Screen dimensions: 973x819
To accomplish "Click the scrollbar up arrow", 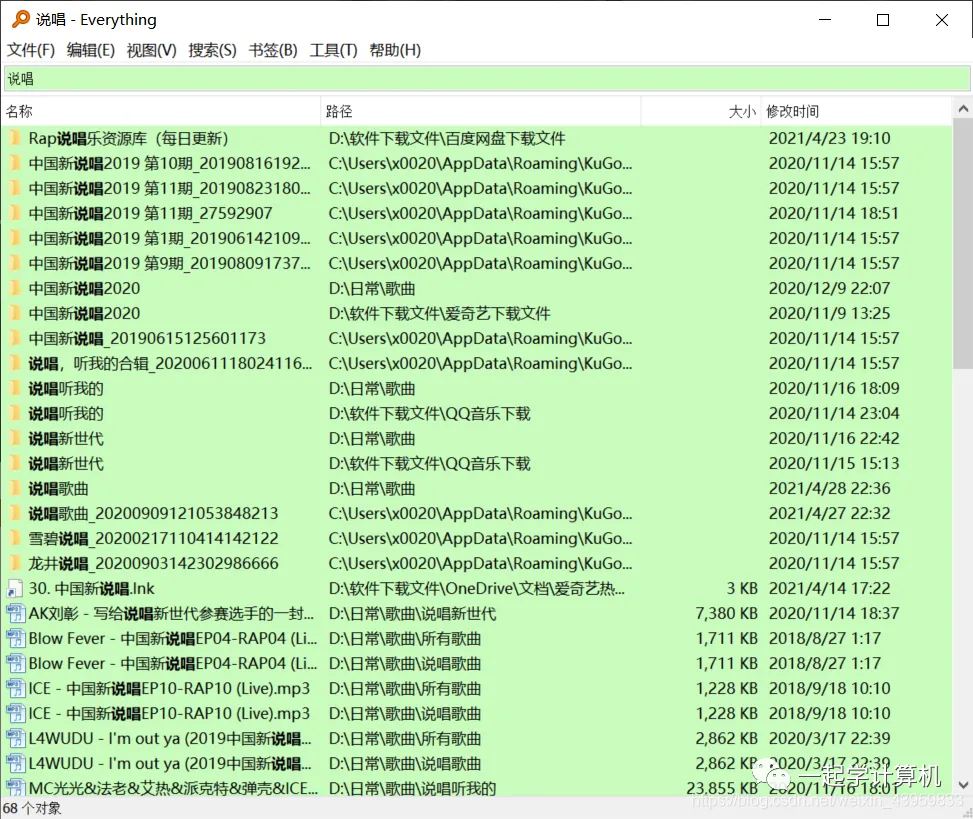I will pyautogui.click(x=962, y=109).
